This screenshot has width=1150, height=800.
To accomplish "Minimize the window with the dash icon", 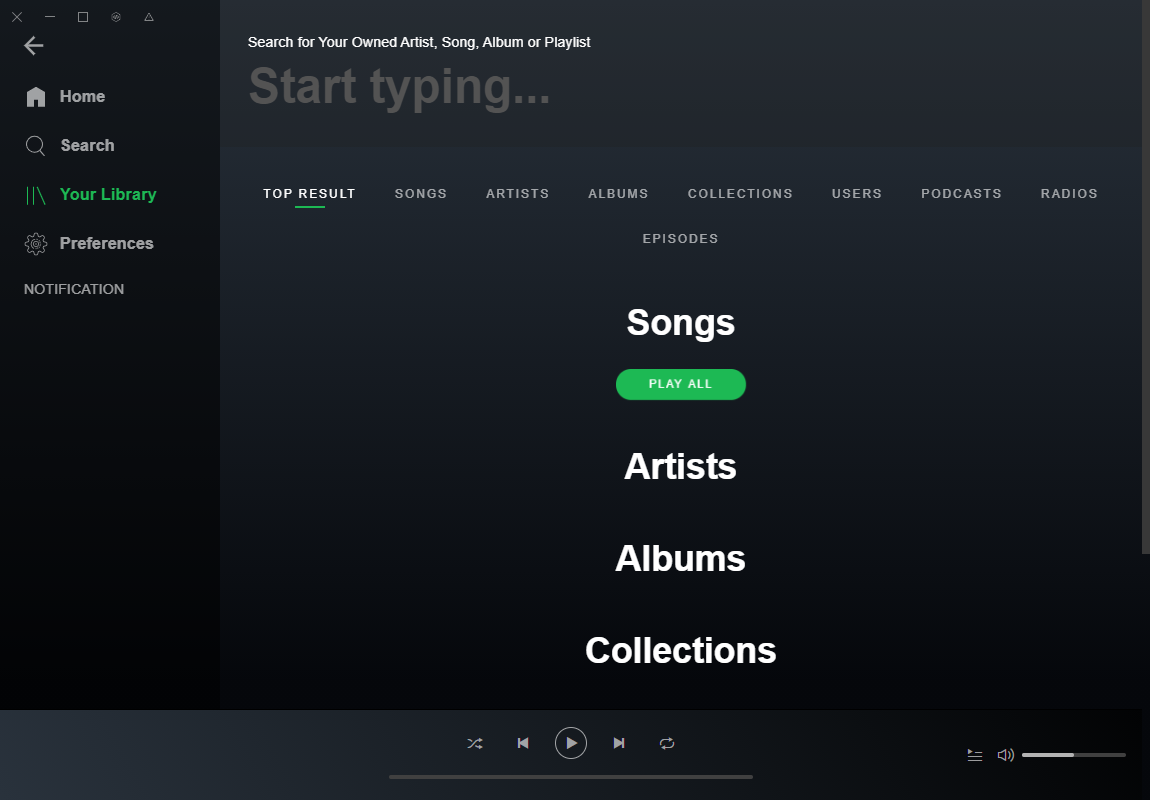I will [x=50, y=16].
